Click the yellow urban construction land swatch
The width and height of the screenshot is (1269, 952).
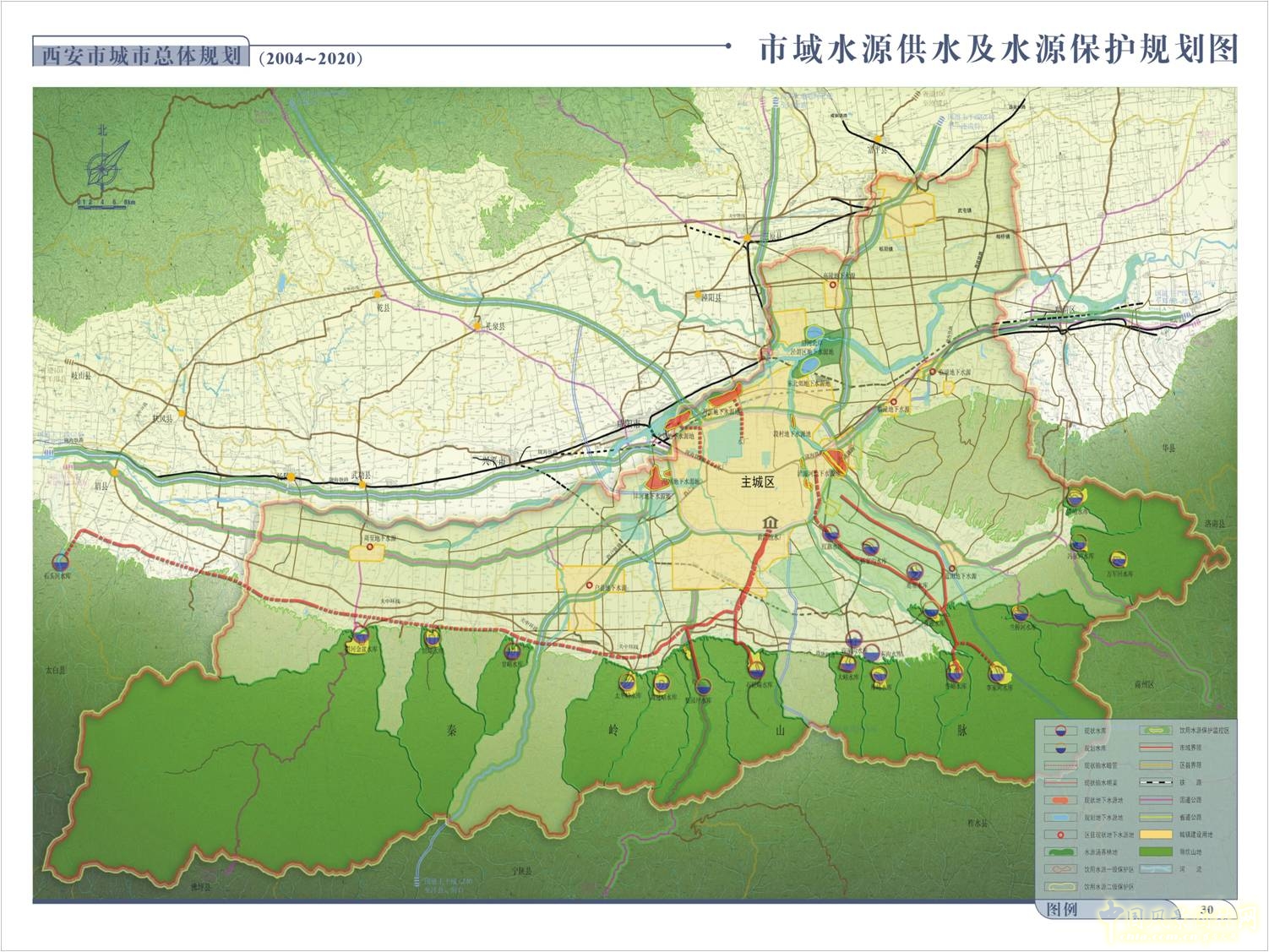tap(1157, 835)
